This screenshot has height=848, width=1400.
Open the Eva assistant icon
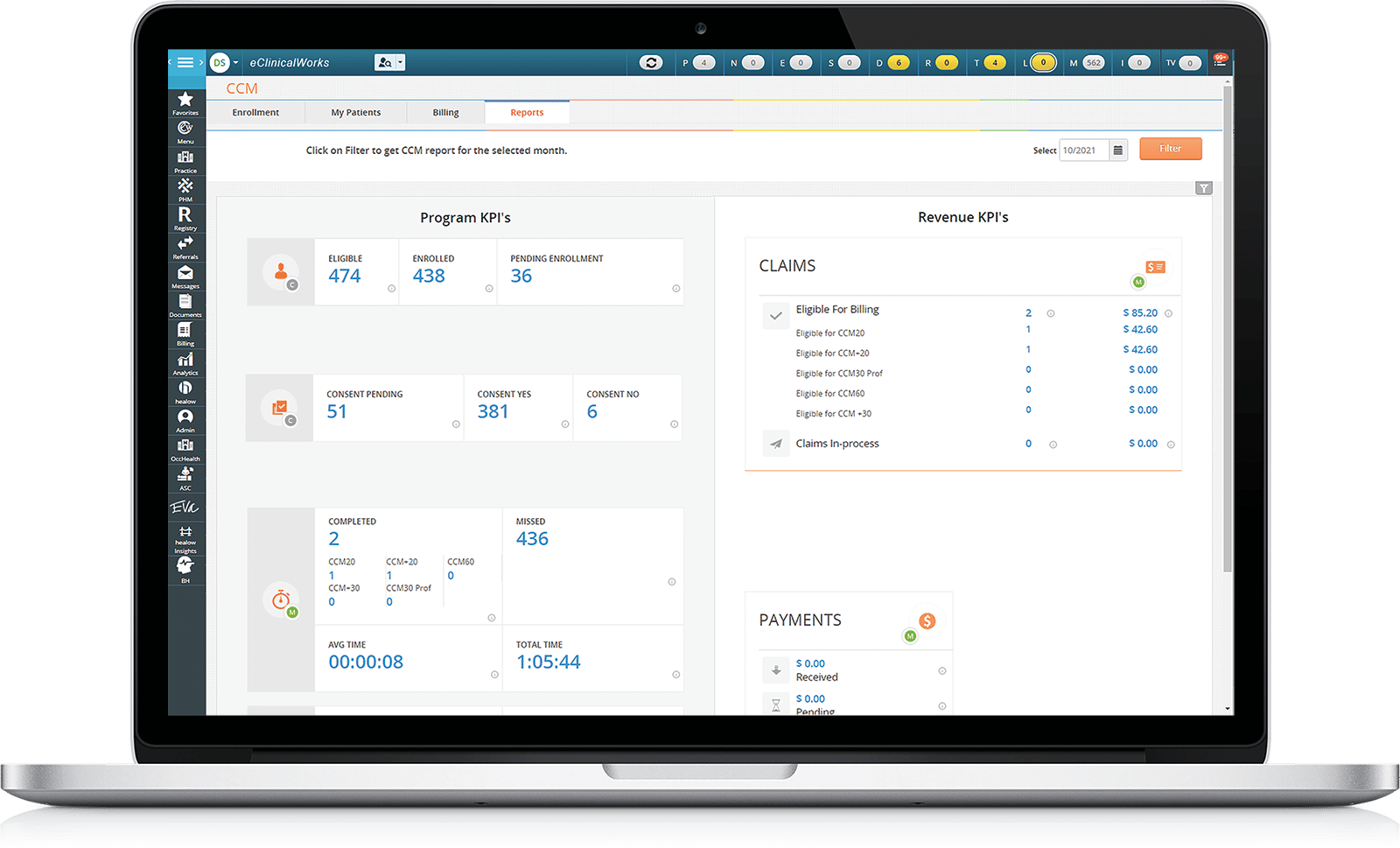click(185, 508)
